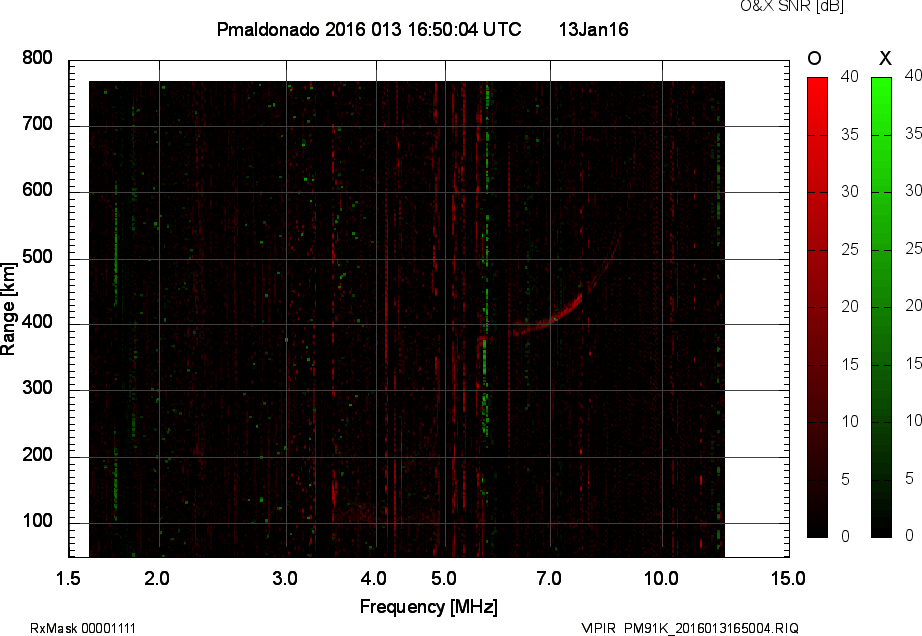Image resolution: width=922 pixels, height=636 pixels.
Task: Click the 300 km range tick label
Action: pyautogui.click(x=37, y=388)
